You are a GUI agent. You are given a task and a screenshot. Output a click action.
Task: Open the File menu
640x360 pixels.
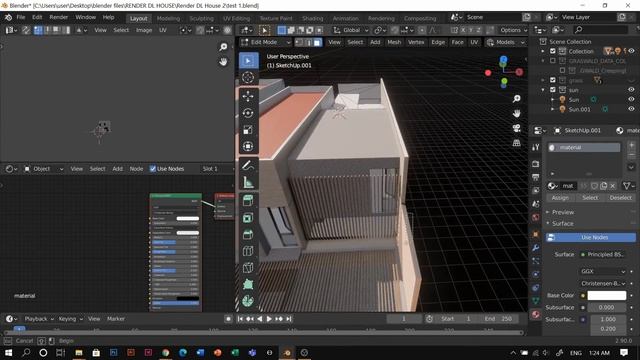pyautogui.click(x=21, y=18)
